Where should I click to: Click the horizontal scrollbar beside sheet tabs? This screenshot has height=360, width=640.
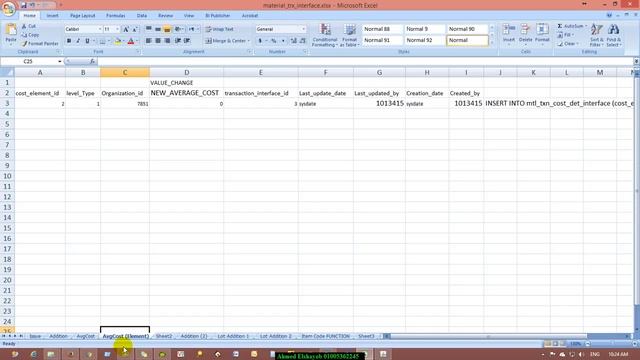pyautogui.click(x=508, y=336)
